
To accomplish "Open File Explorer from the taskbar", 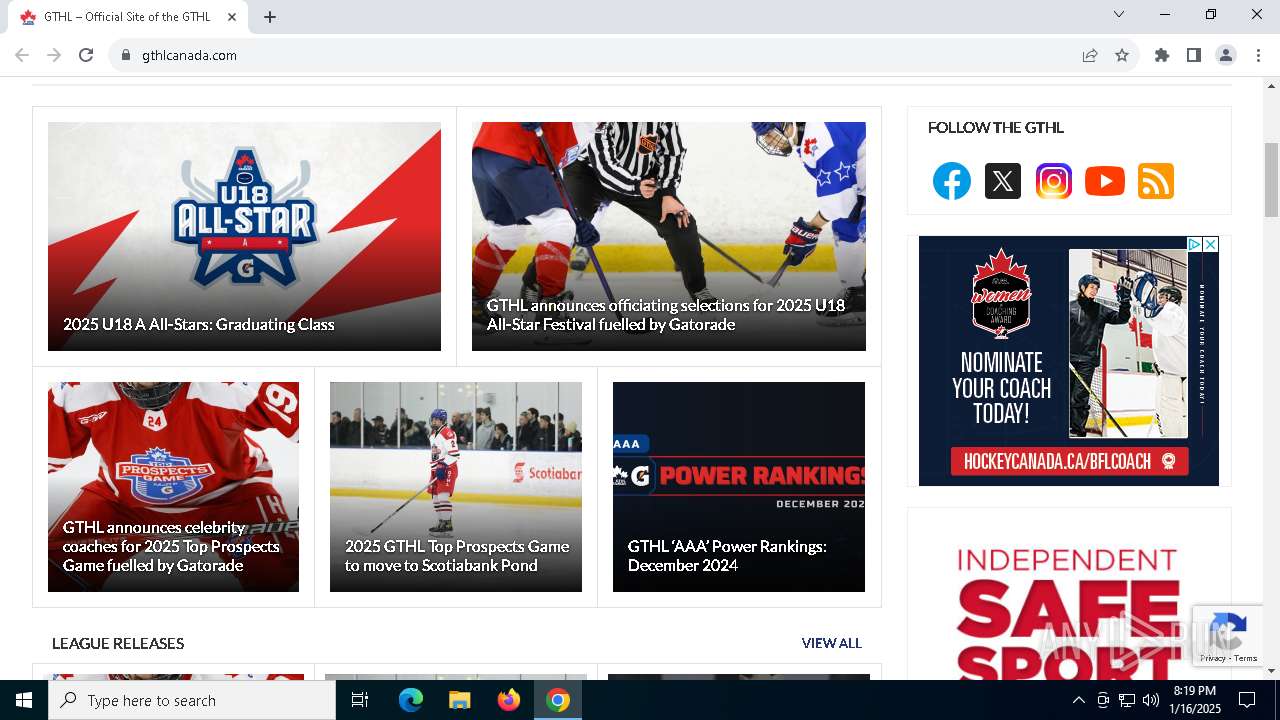I will pos(460,700).
